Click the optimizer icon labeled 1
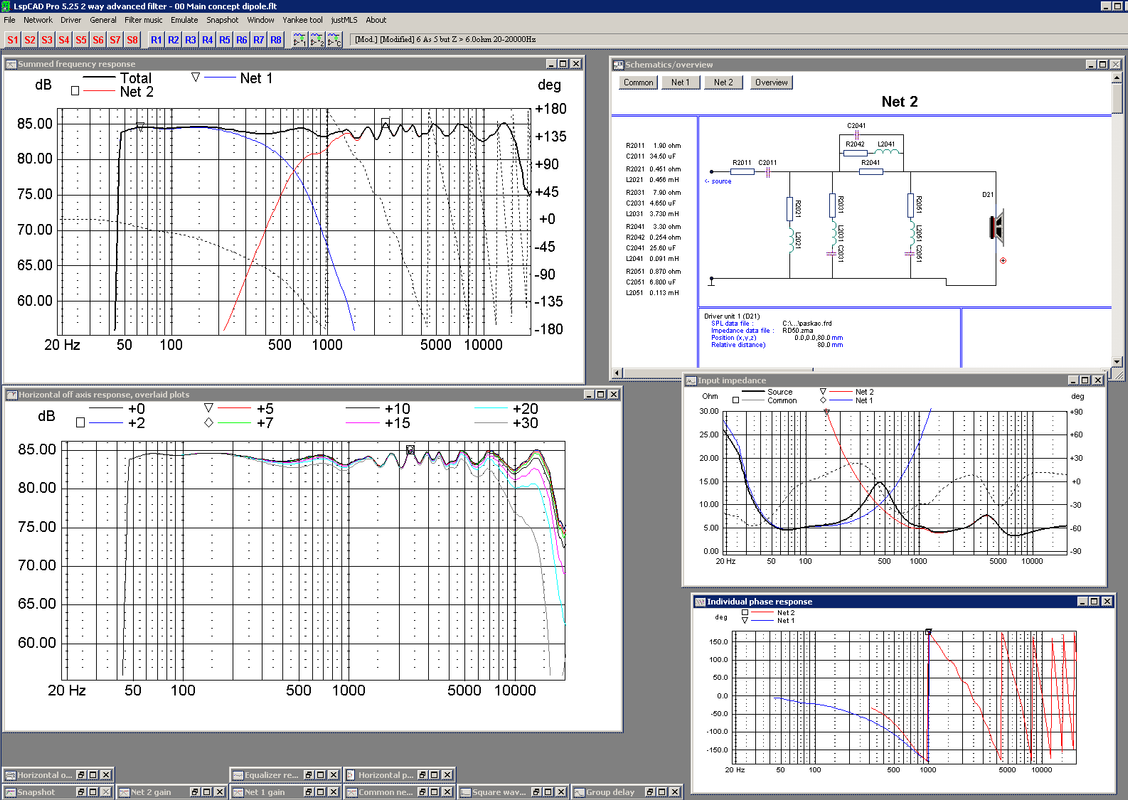Screen dimensions: 1128x800 tap(300, 40)
